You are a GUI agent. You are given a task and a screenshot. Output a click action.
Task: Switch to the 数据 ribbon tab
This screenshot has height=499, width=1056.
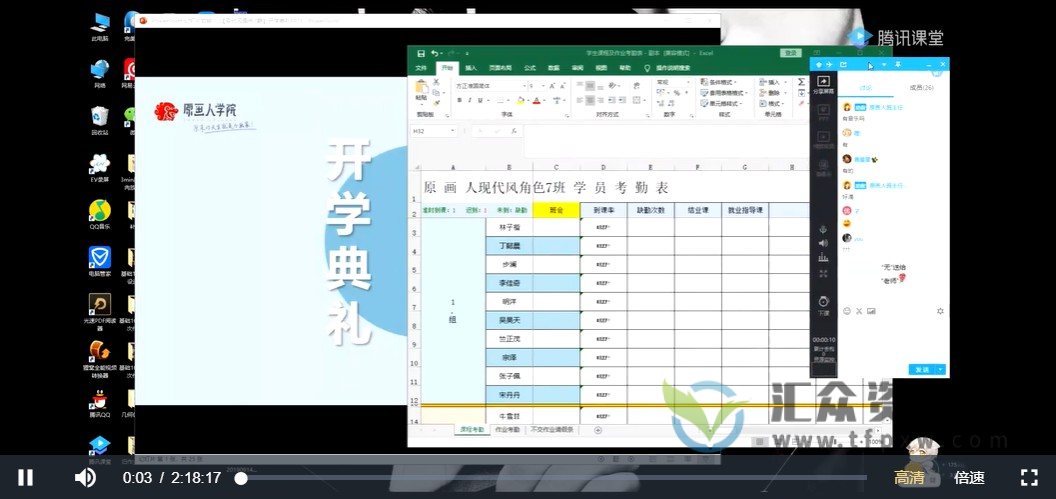tap(554, 68)
